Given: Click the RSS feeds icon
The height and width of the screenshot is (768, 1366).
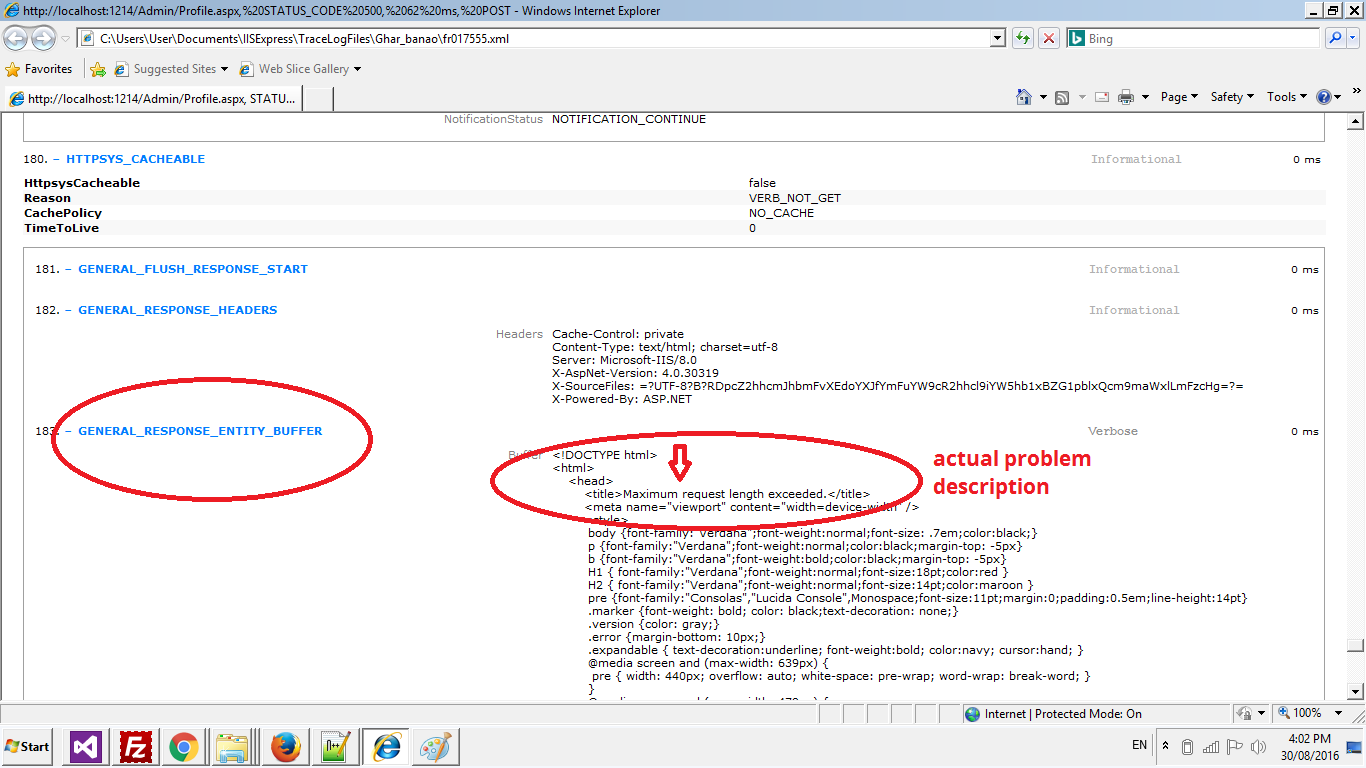Looking at the screenshot, I should point(1062,97).
